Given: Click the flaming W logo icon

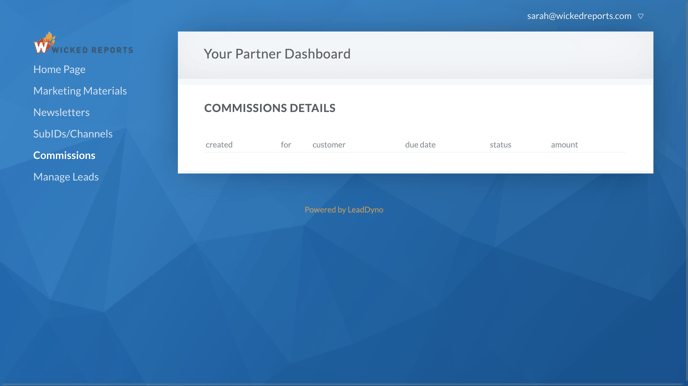Looking at the screenshot, I should tap(44, 43).
